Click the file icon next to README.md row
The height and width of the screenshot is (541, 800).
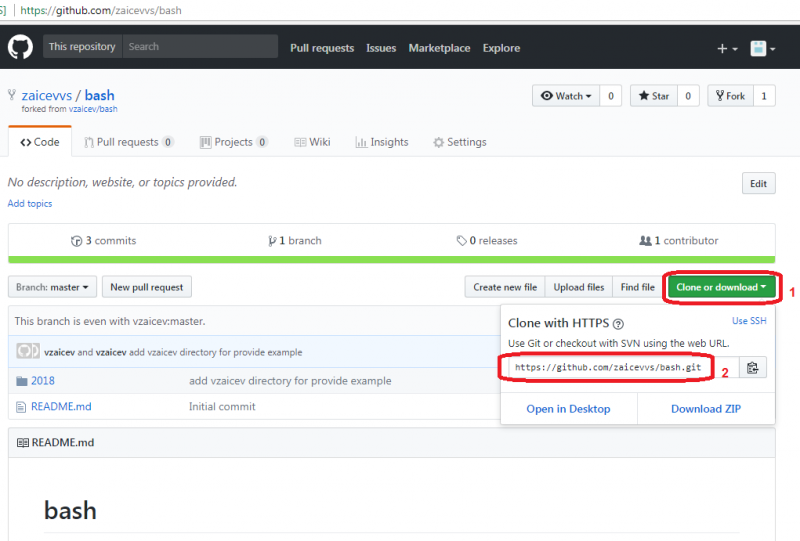pos(21,407)
